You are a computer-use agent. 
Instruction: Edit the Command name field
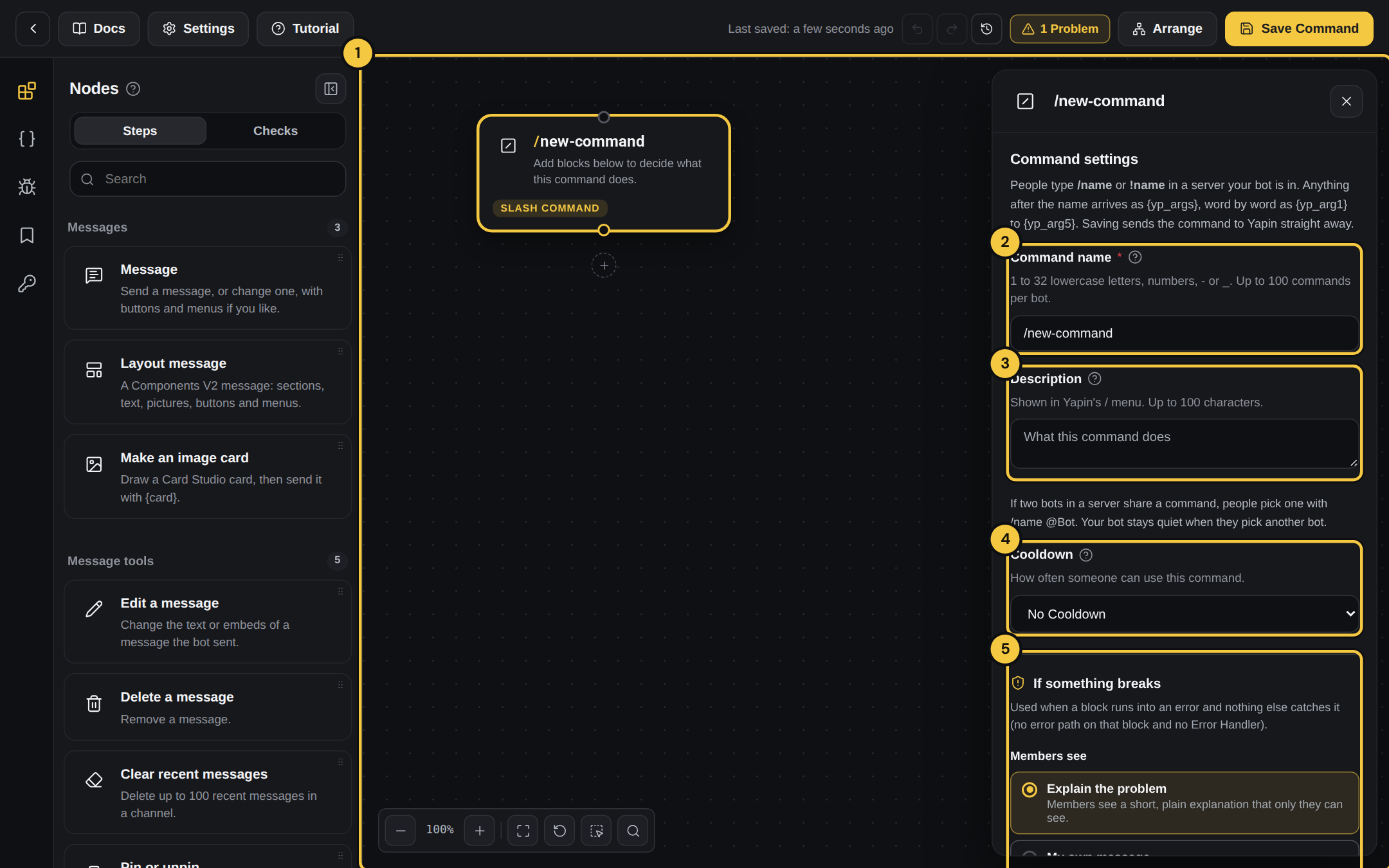(1184, 333)
